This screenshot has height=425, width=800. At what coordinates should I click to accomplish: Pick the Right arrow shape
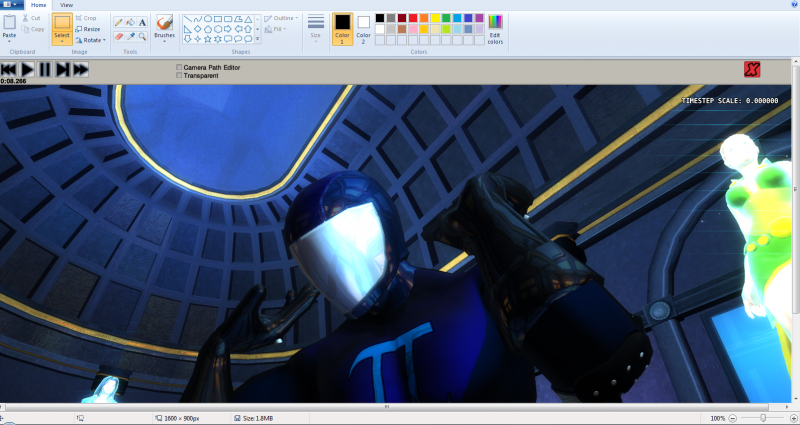(x=228, y=29)
